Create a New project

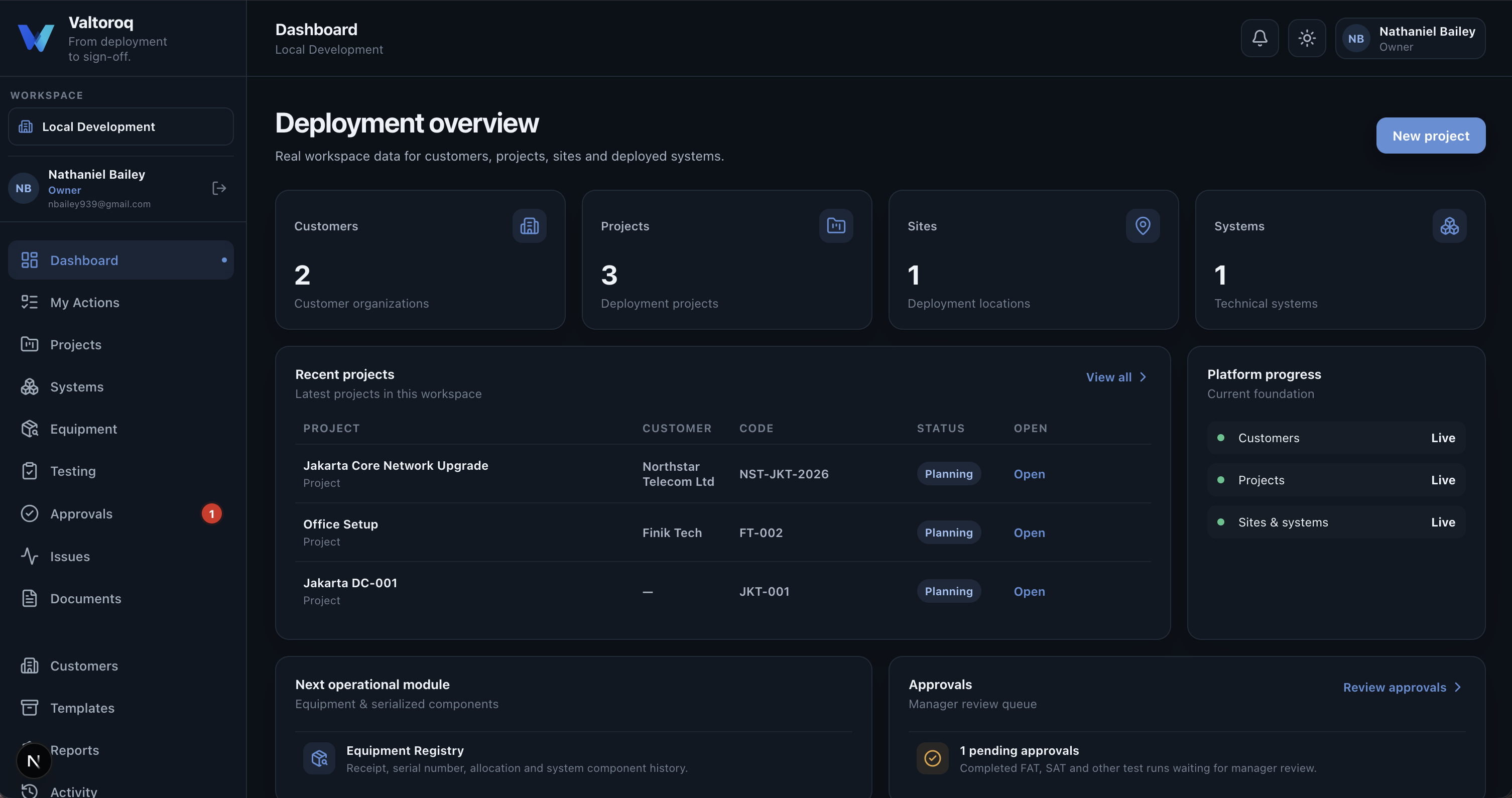coord(1430,136)
